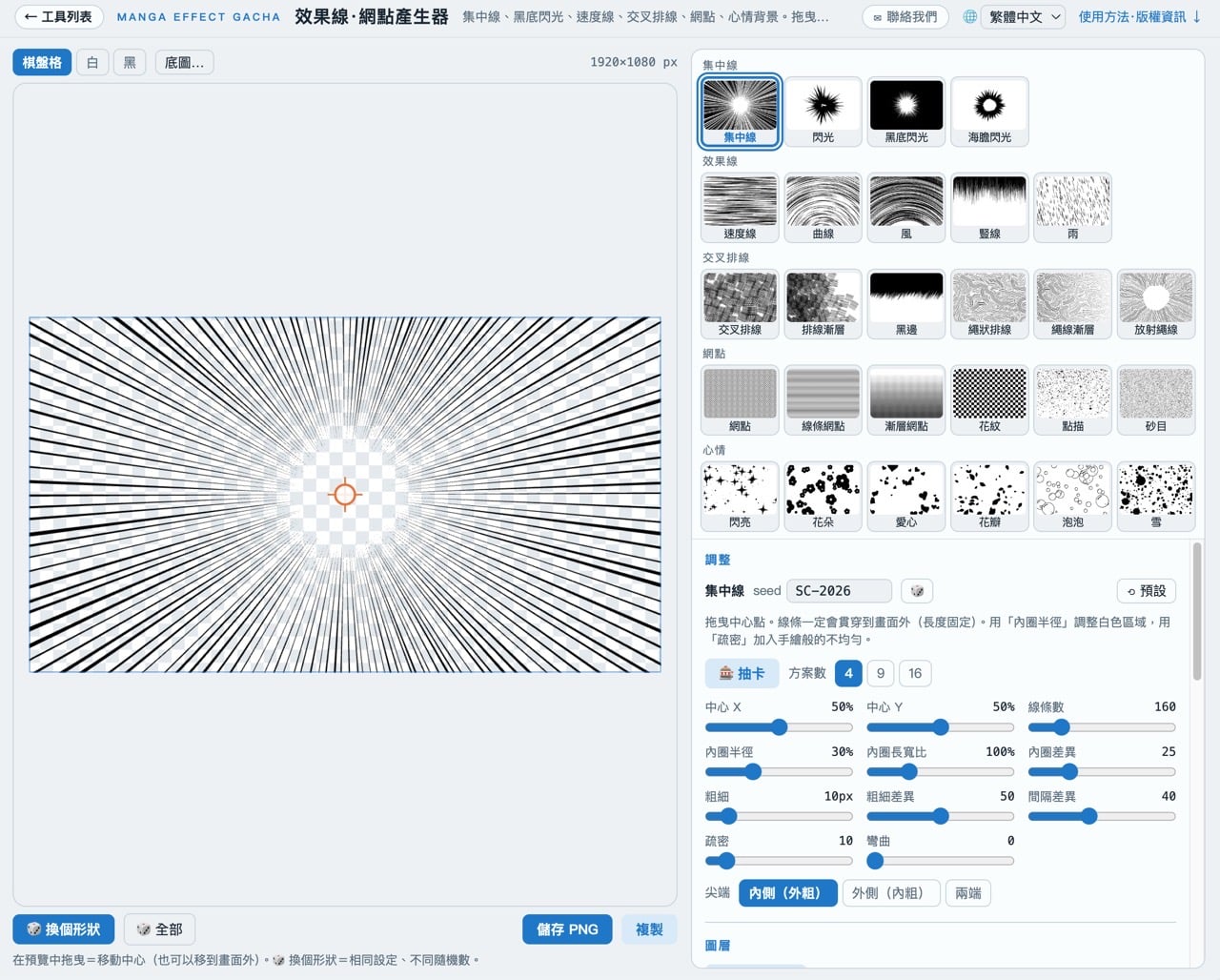Select the 雨 rain effect thumbnail
The height and width of the screenshot is (980, 1220).
click(x=1073, y=208)
